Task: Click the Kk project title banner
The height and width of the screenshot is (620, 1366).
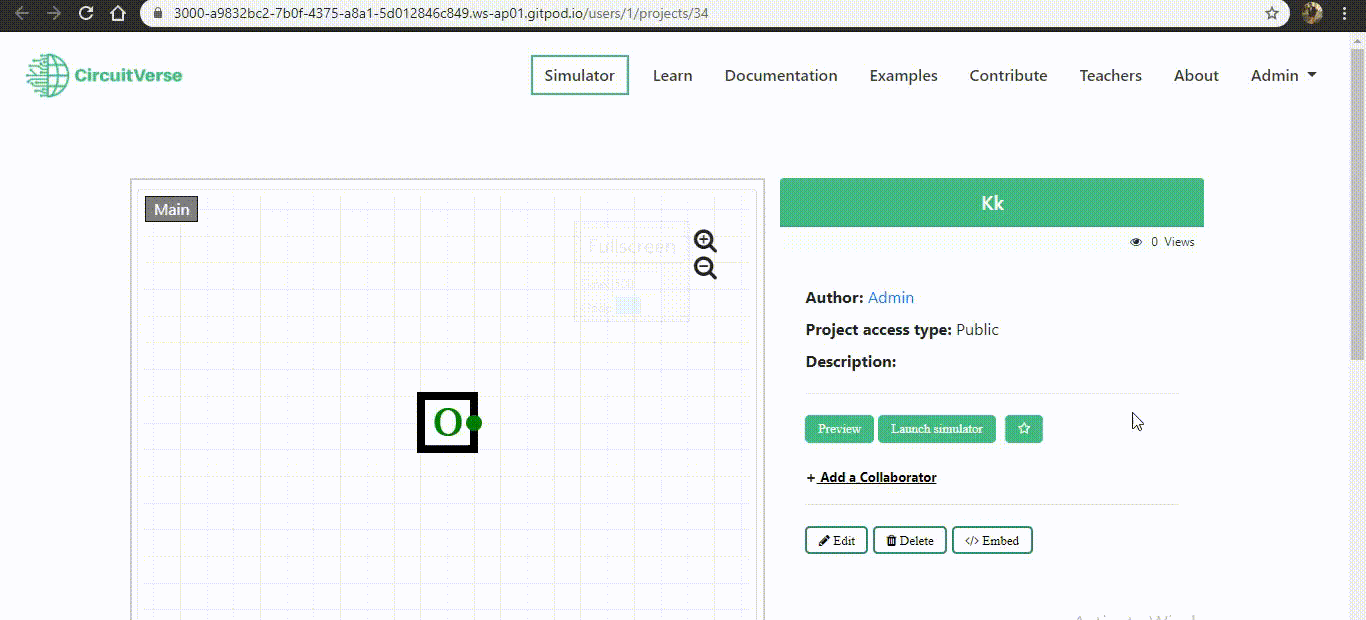Action: click(992, 203)
